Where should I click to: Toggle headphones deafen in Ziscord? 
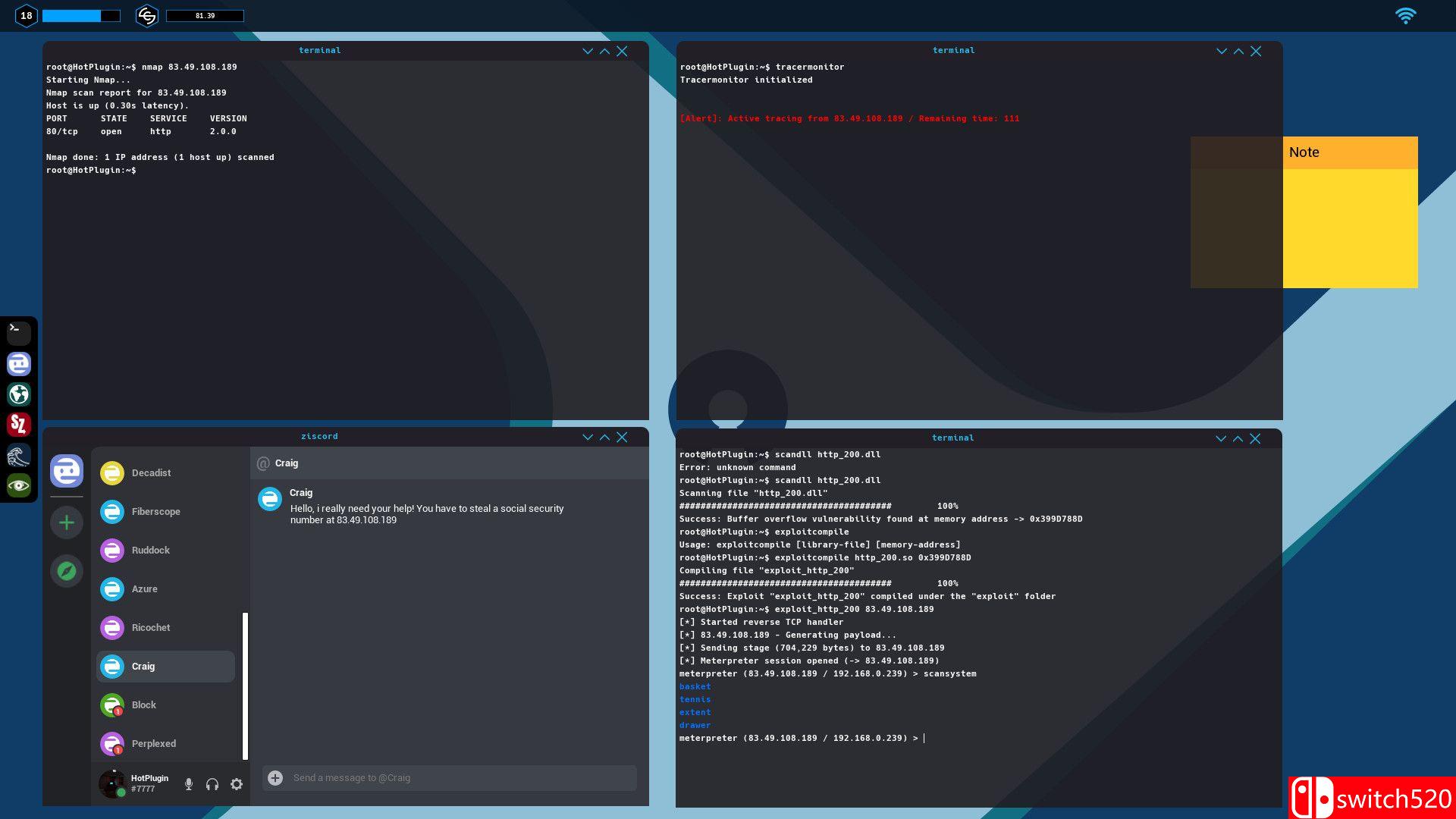pos(212,784)
